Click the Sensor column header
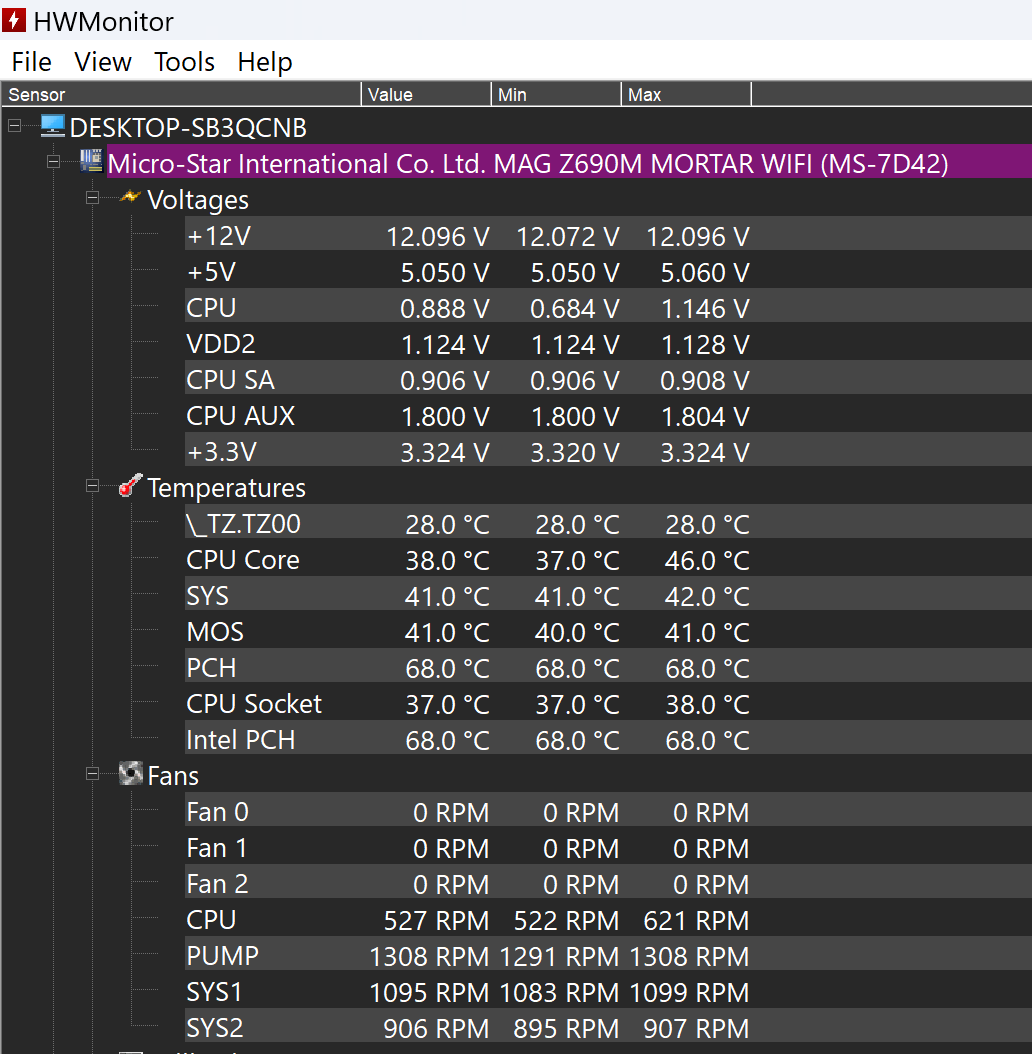 [x=181, y=95]
